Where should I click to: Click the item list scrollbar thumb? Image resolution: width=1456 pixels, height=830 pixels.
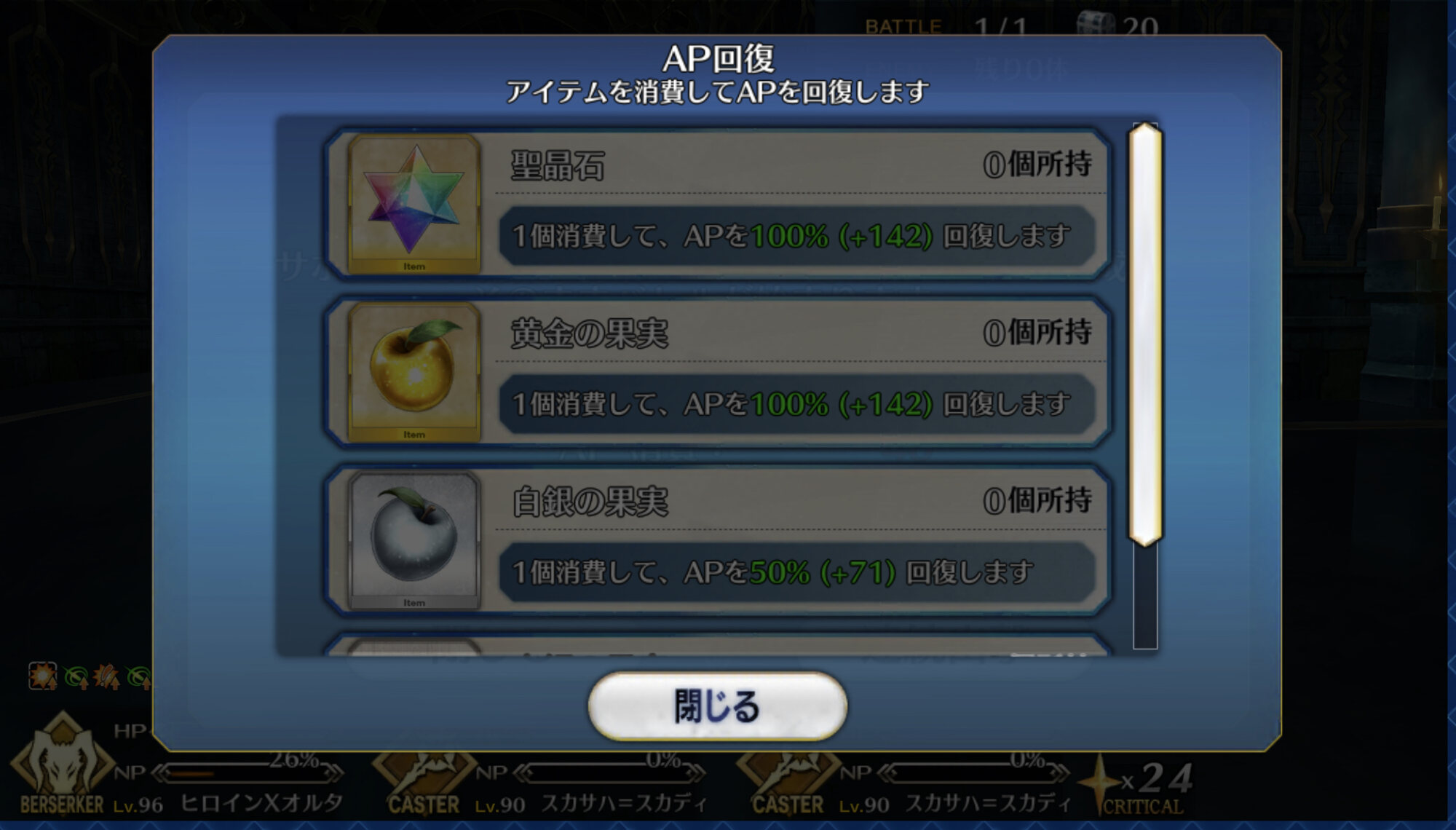pyautogui.click(x=1145, y=334)
